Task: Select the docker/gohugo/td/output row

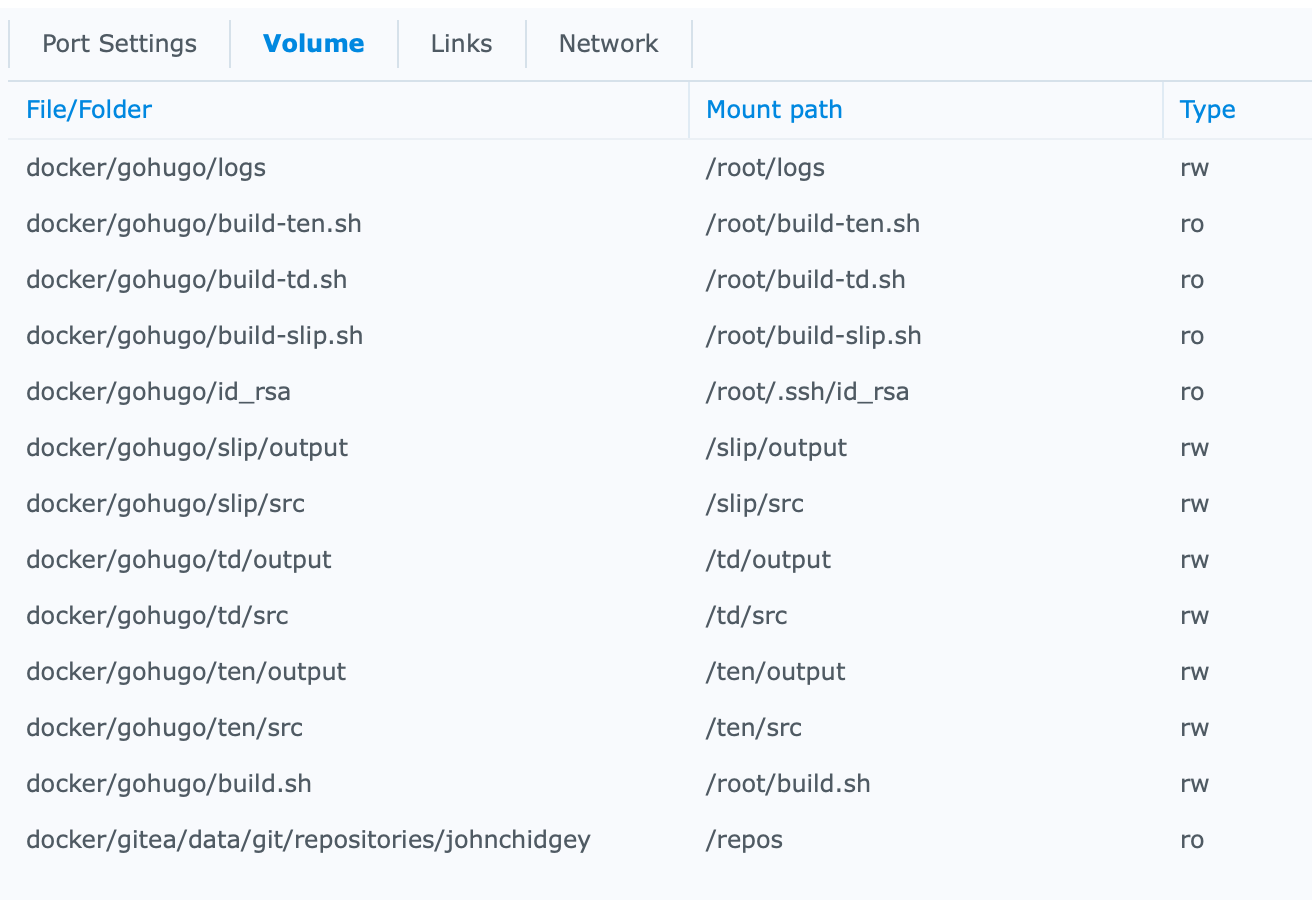Action: [179, 560]
